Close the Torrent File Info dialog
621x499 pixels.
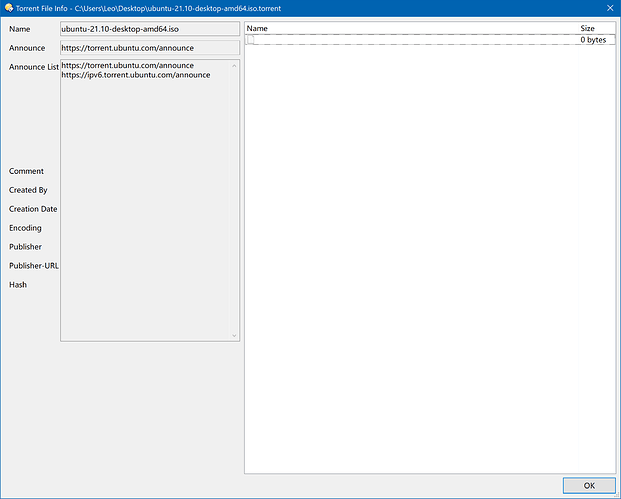pyautogui.click(x=610, y=8)
